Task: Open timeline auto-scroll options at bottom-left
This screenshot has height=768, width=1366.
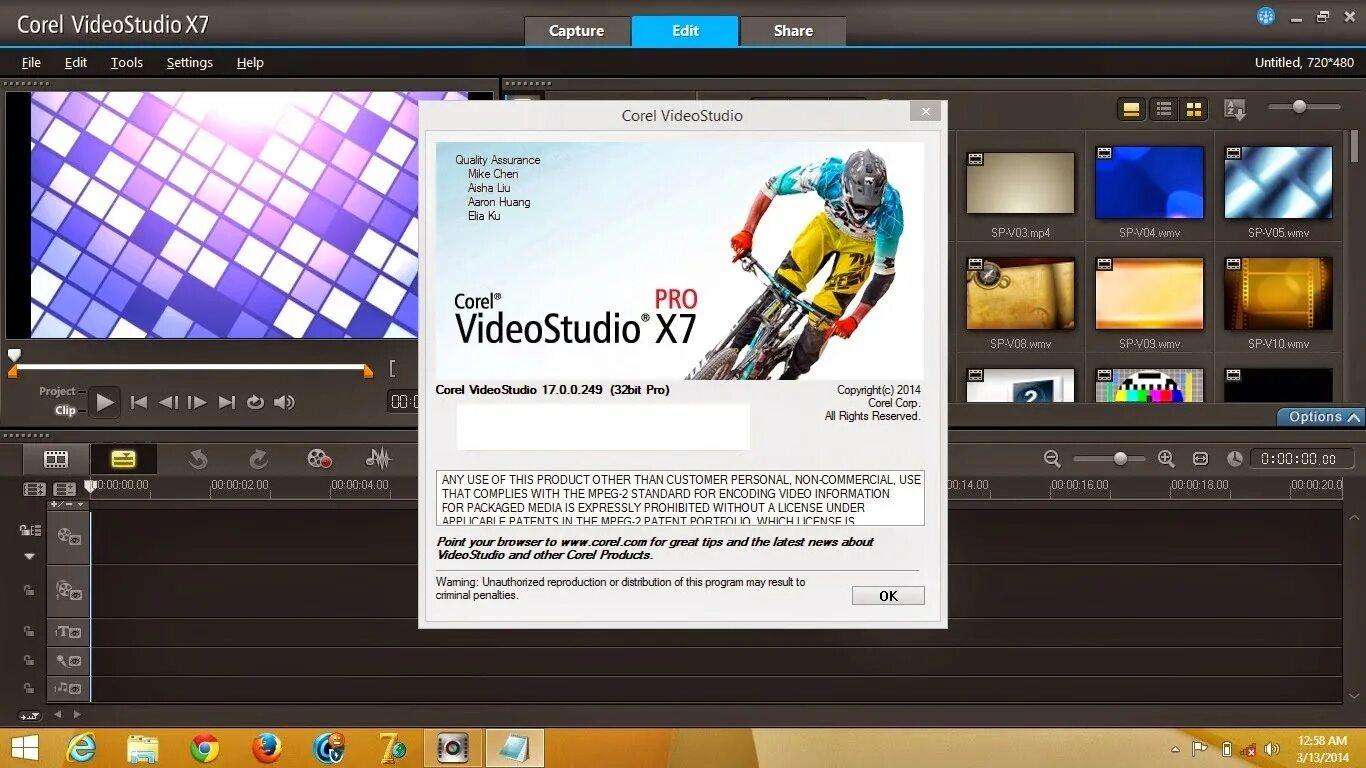Action: point(30,716)
